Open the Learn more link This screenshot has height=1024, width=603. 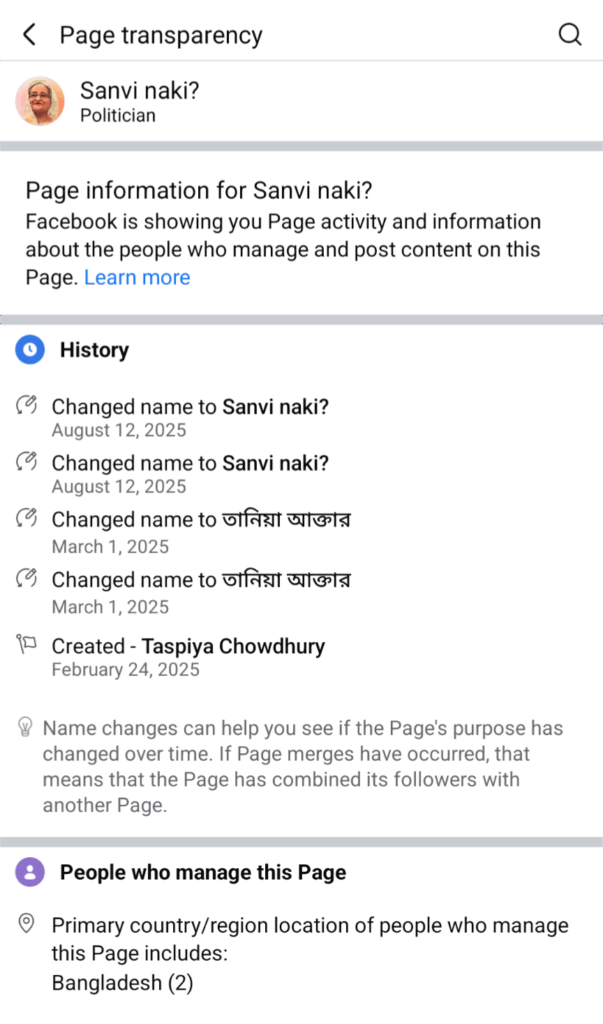pyautogui.click(x=137, y=278)
